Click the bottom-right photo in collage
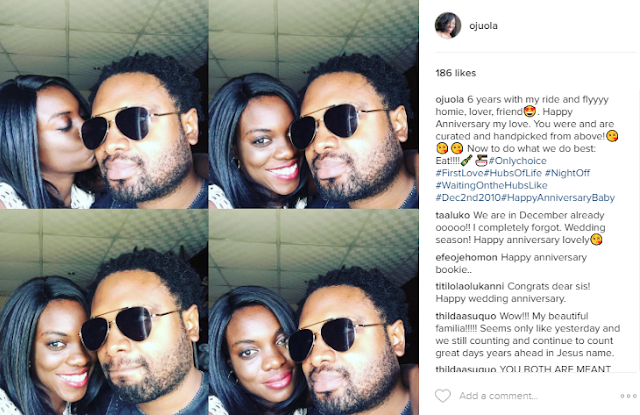640x415 pixels. pyautogui.click(x=313, y=313)
